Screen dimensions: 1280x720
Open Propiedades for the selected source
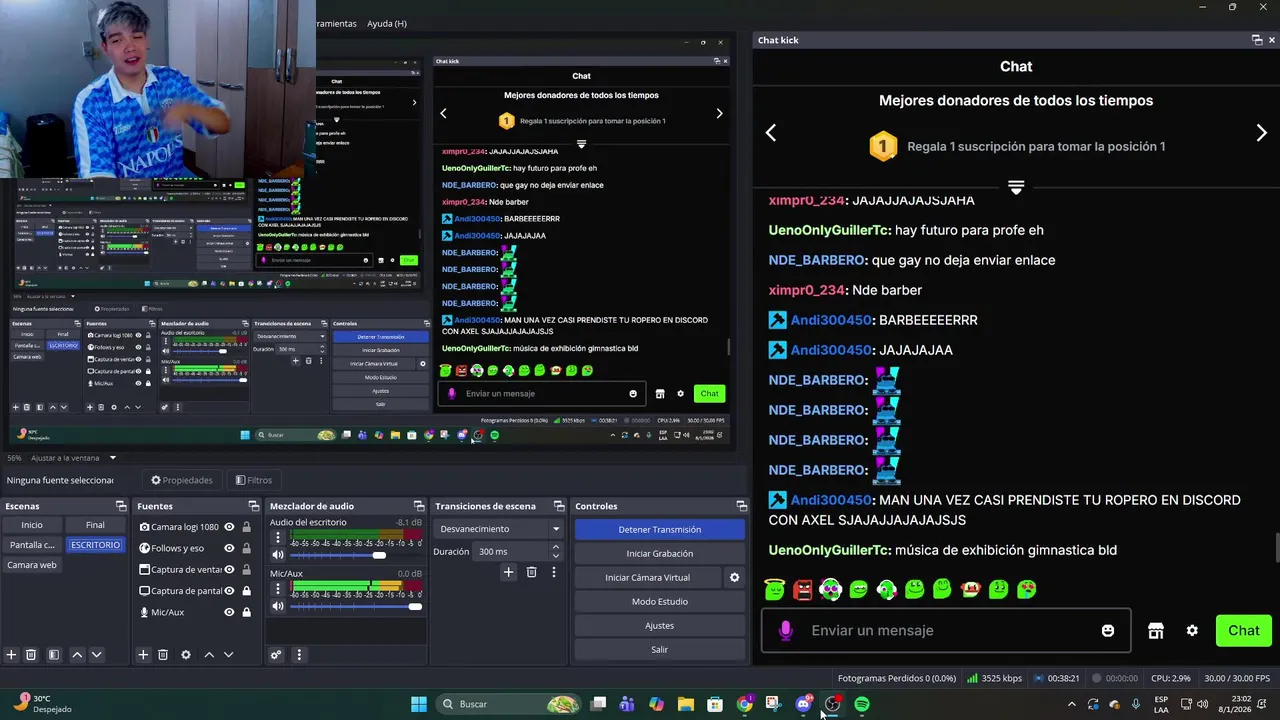click(x=182, y=480)
